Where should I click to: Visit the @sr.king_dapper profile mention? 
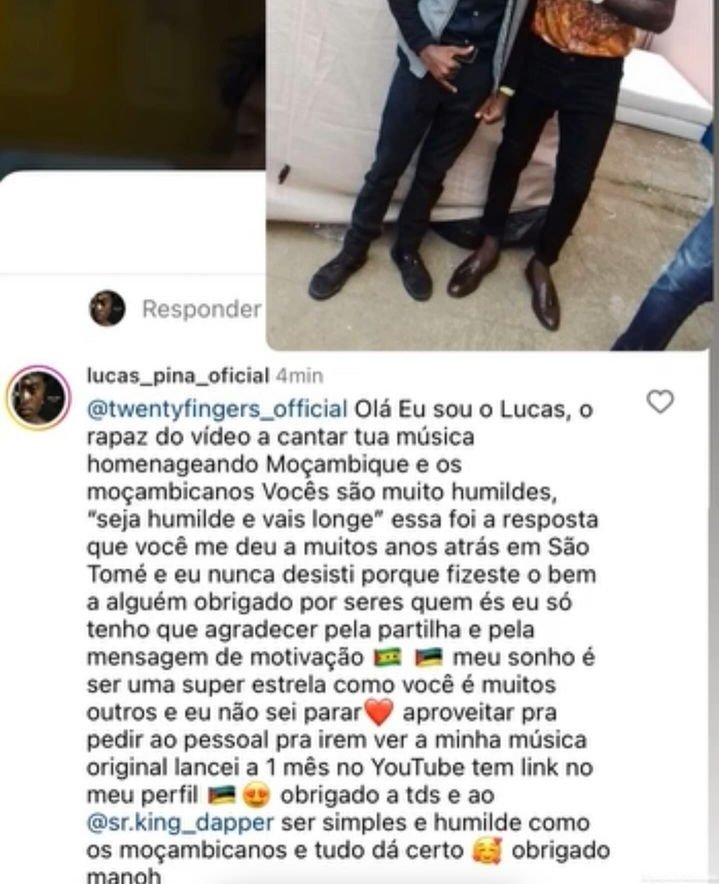tap(180, 823)
